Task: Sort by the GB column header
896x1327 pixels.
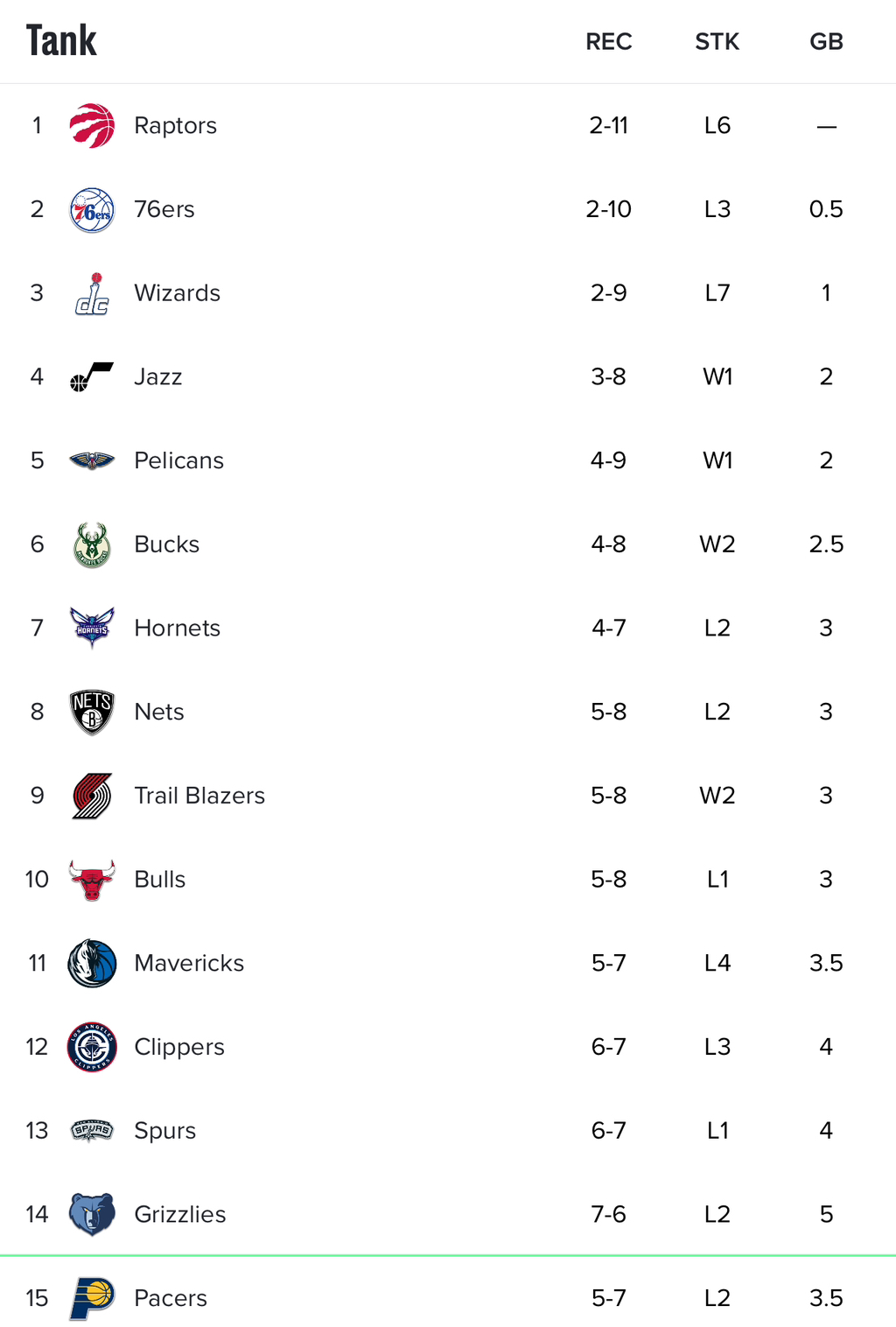Action: coord(826,42)
